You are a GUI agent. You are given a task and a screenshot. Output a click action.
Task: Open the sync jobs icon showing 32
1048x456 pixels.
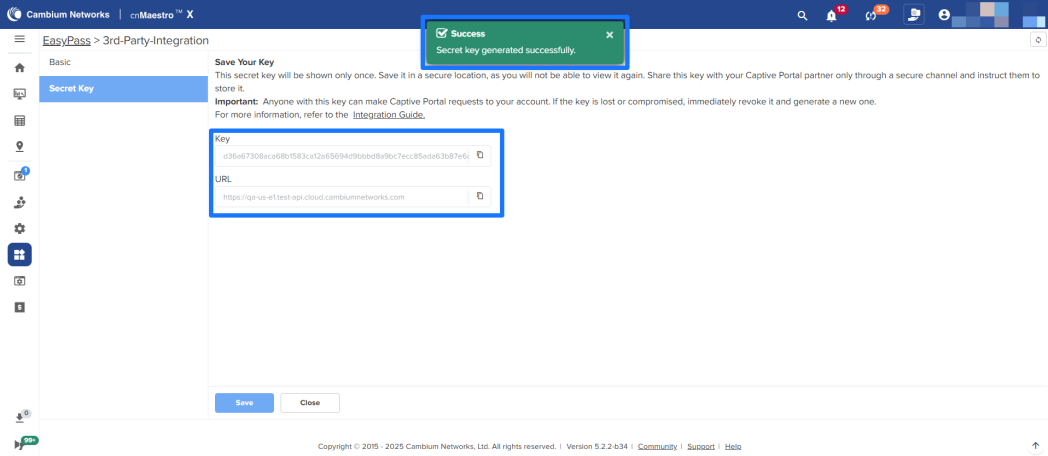click(871, 15)
